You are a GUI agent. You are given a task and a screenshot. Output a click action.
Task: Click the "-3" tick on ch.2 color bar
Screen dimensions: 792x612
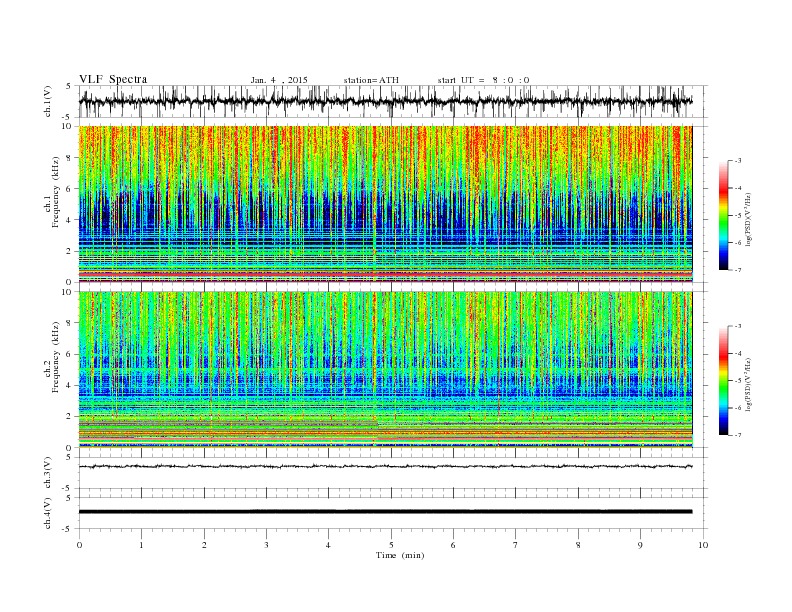[x=738, y=326]
